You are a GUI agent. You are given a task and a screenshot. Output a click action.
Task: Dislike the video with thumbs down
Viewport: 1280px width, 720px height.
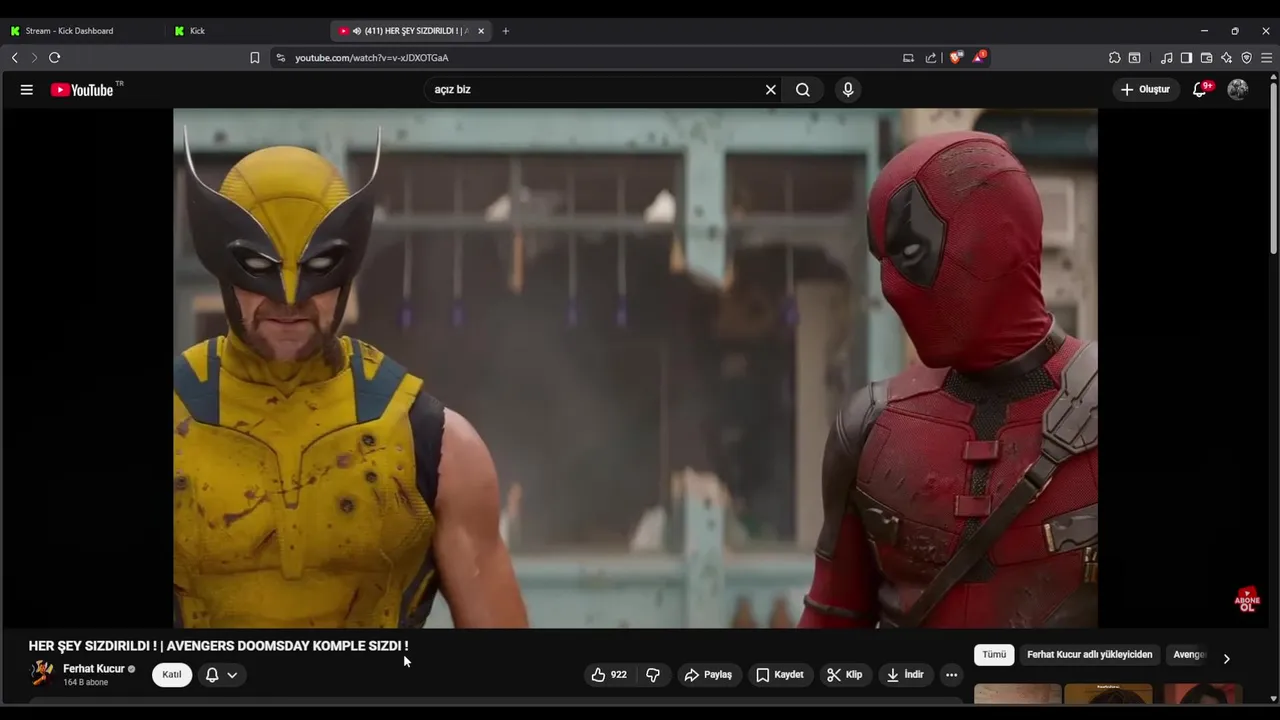tap(653, 675)
